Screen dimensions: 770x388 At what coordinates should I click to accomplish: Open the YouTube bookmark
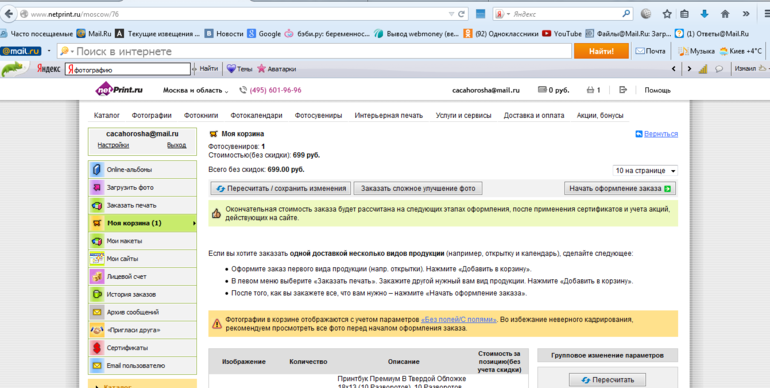pyautogui.click(x=562, y=33)
